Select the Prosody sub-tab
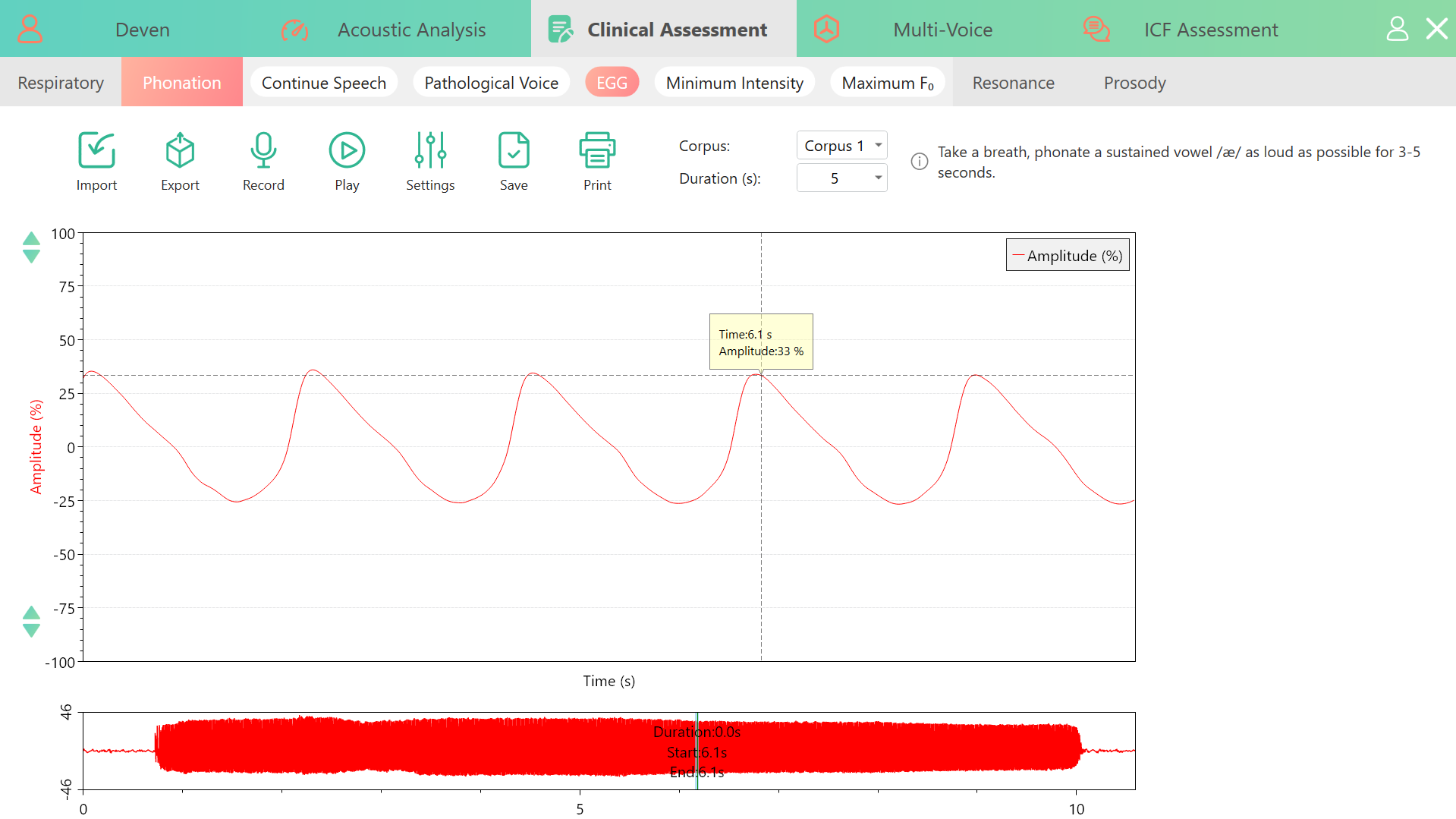The width and height of the screenshot is (1456, 819). (x=1134, y=82)
